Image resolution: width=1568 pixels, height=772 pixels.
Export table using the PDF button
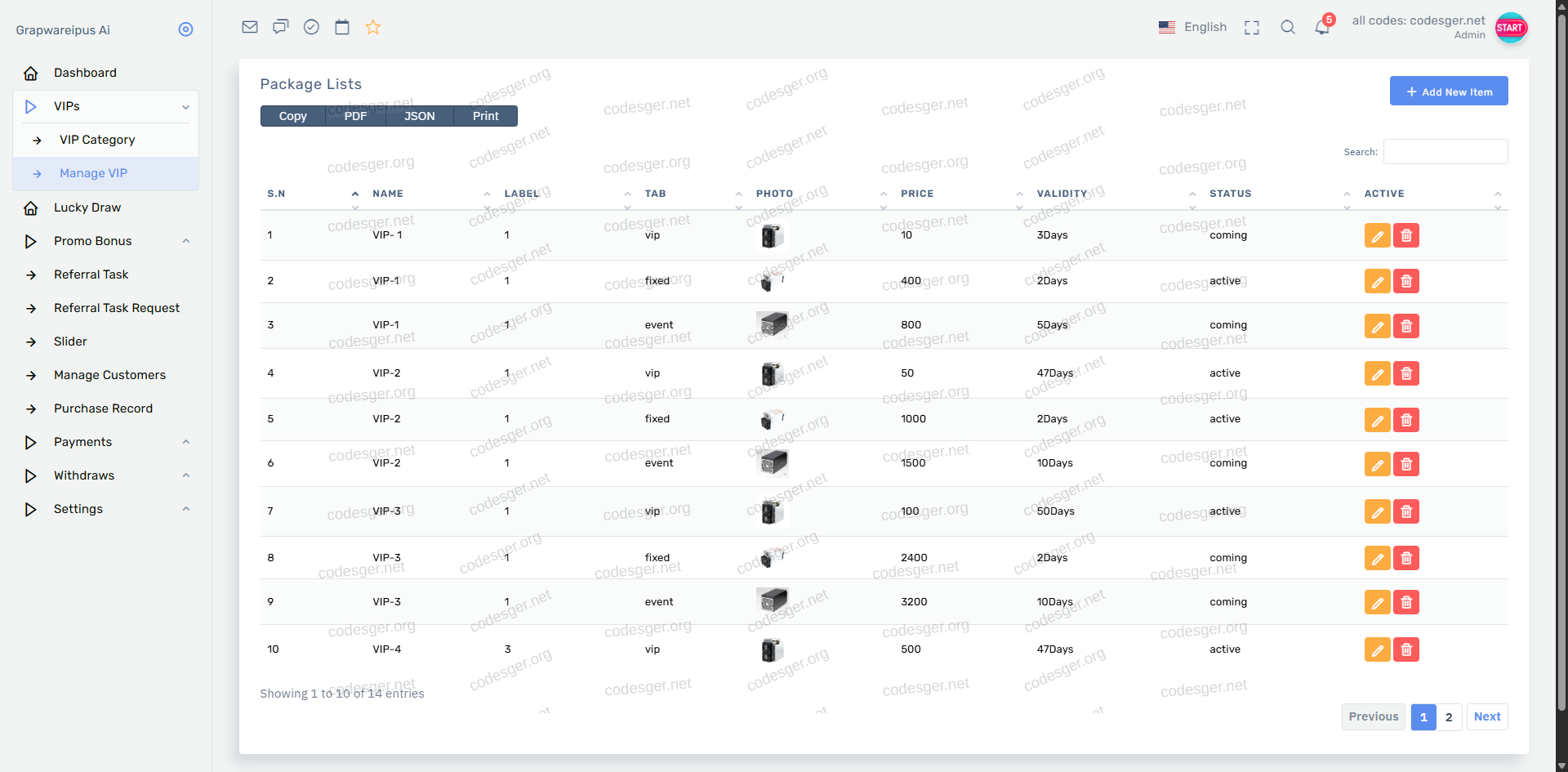(x=355, y=116)
